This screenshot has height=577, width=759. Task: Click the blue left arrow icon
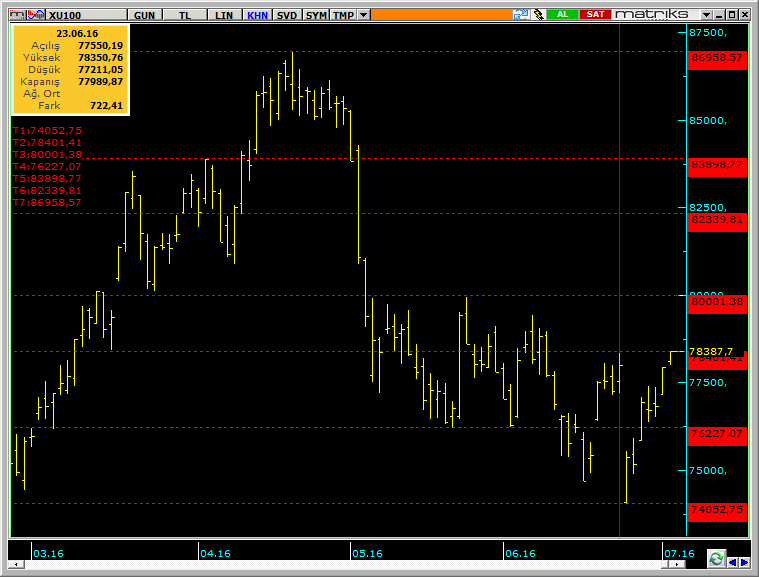pos(733,562)
